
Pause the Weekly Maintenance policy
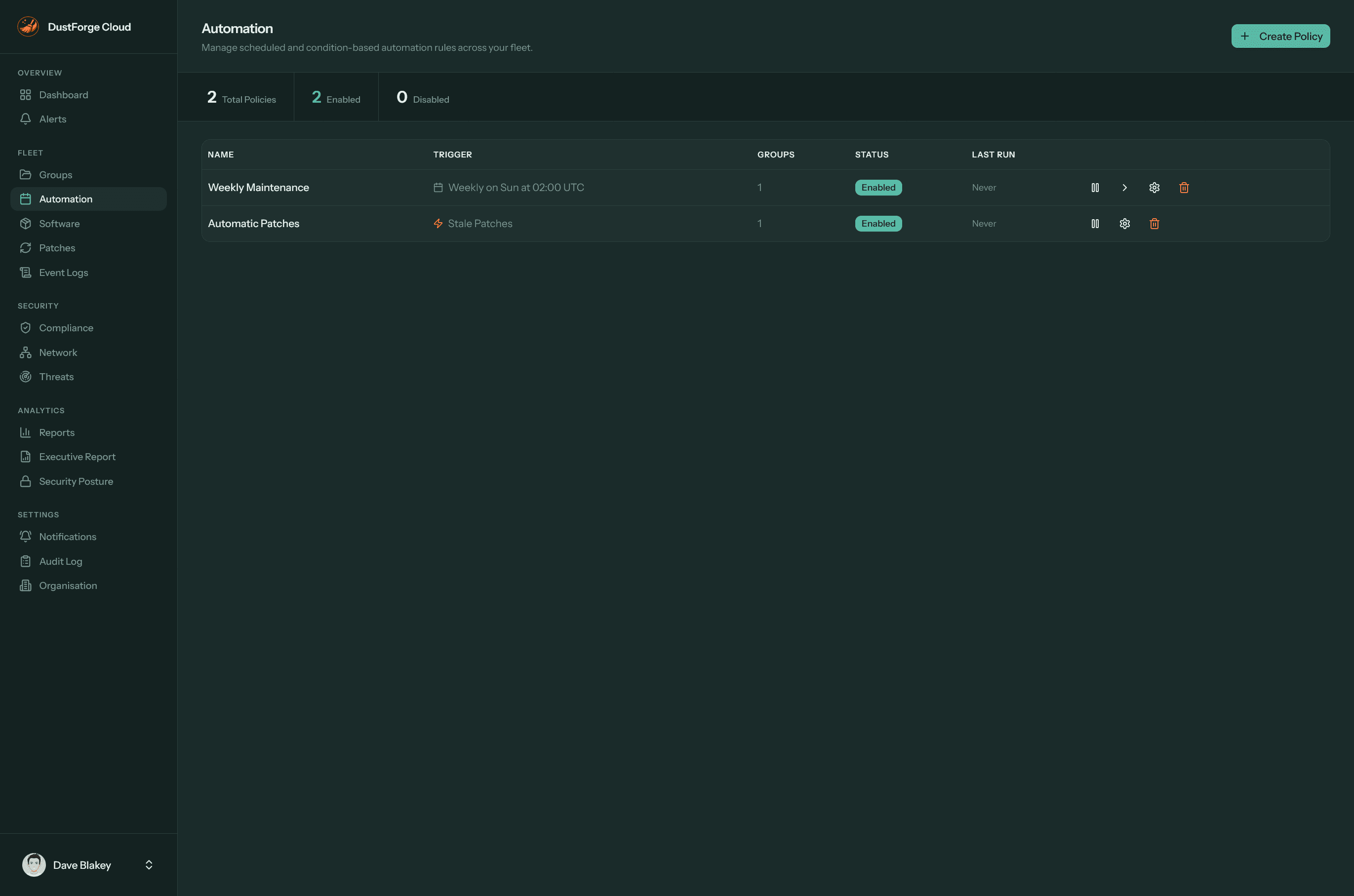[x=1096, y=188]
